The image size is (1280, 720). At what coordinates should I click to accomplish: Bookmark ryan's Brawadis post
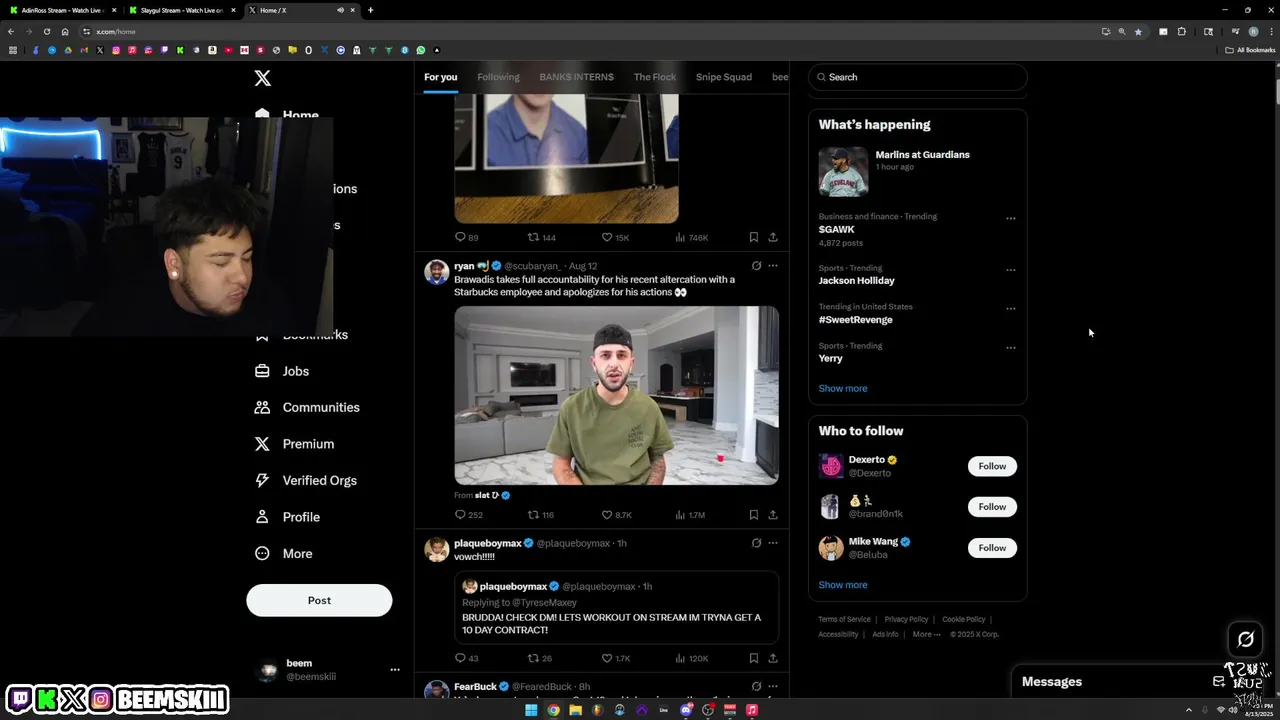point(753,515)
